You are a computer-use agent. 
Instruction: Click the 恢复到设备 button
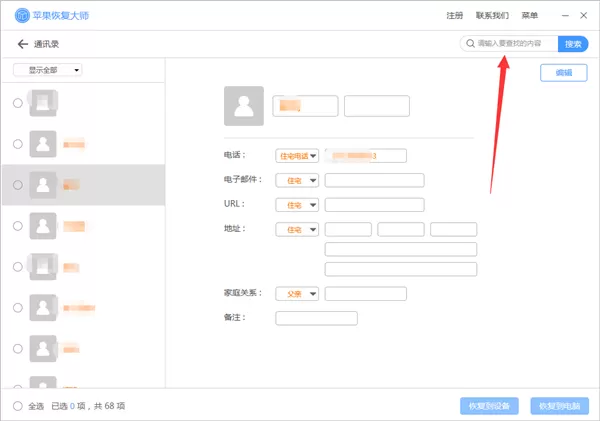point(489,406)
